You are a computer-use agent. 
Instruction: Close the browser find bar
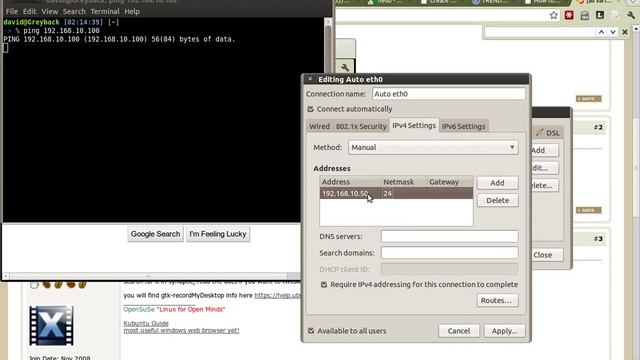point(625,32)
